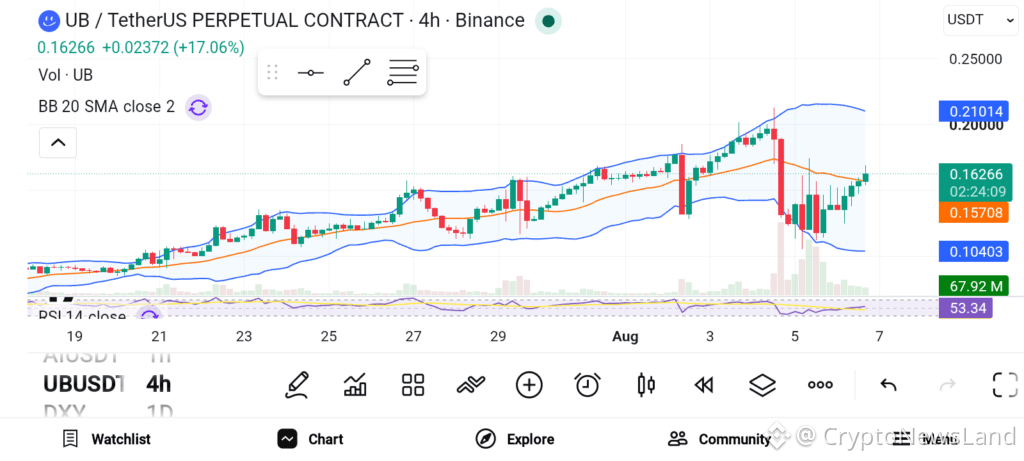The width and height of the screenshot is (1024, 461).
Task: Tap the trend indicator templates icon
Action: (x=471, y=385)
